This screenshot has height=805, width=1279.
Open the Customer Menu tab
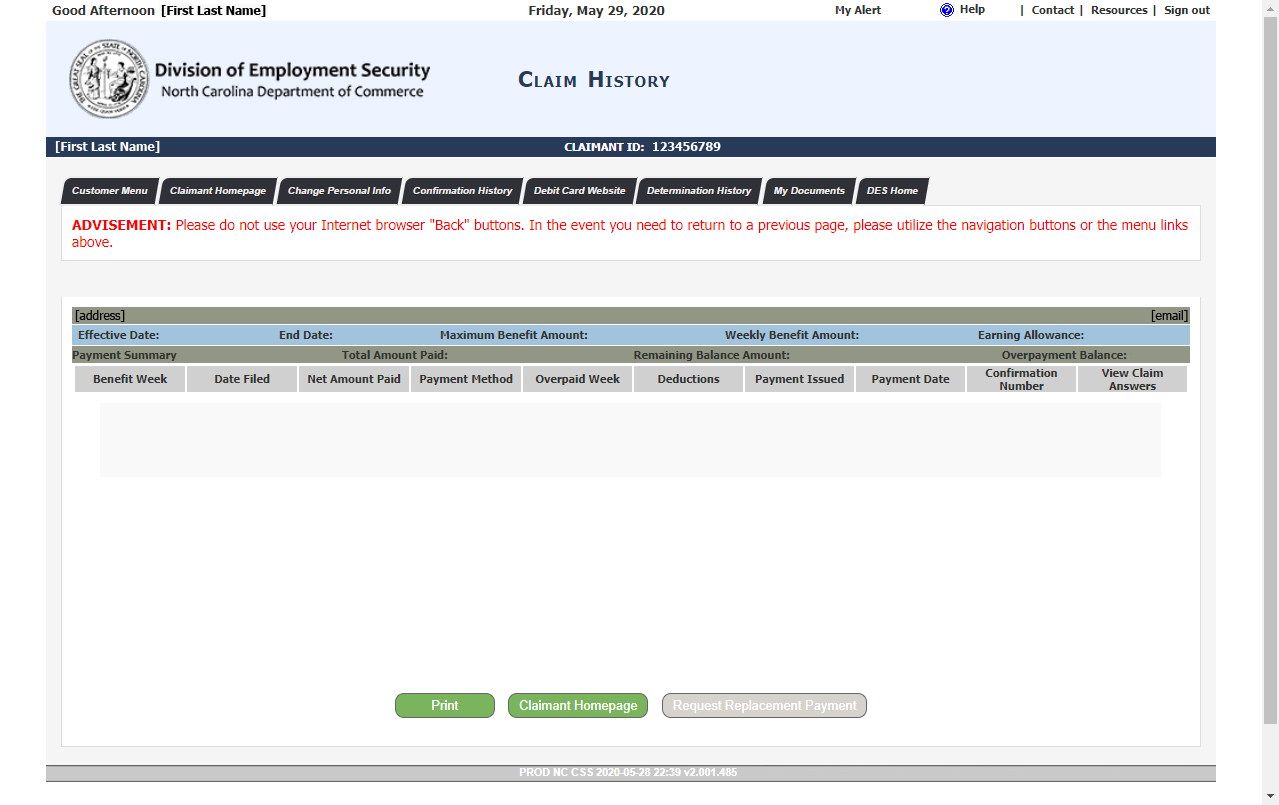[109, 191]
